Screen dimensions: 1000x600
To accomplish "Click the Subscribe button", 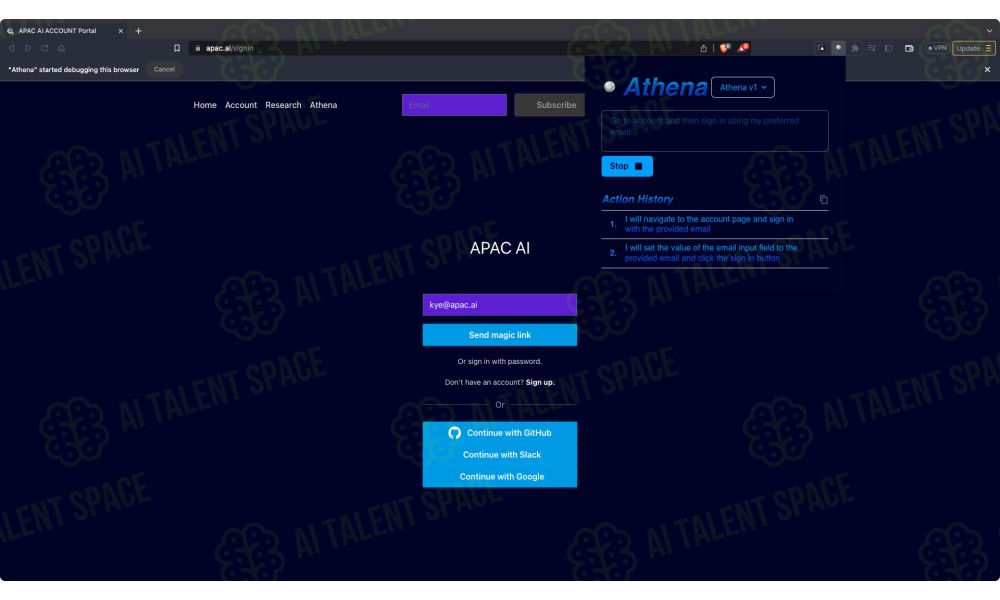I will (x=549, y=105).
